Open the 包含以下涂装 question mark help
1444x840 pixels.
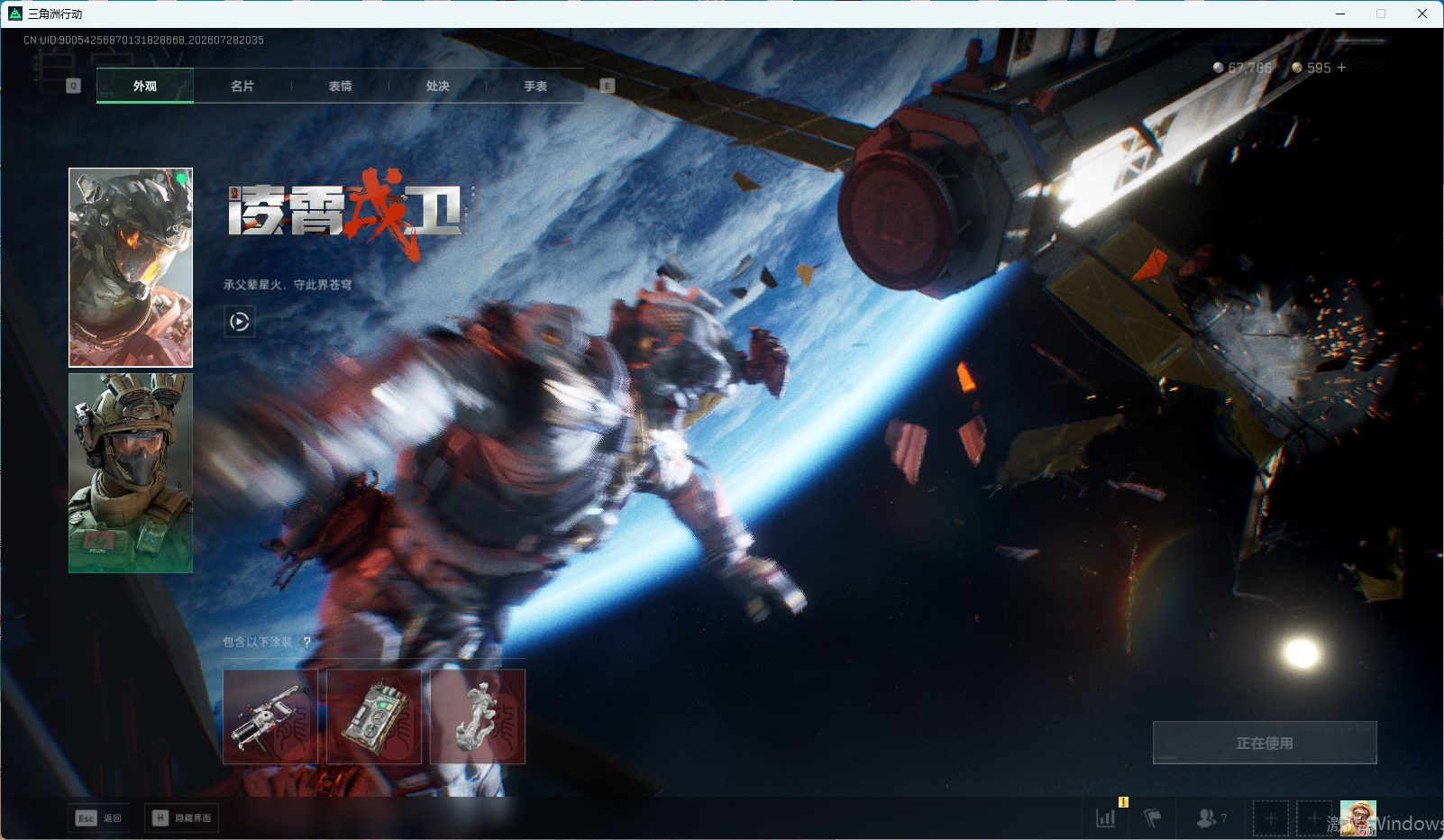(307, 642)
